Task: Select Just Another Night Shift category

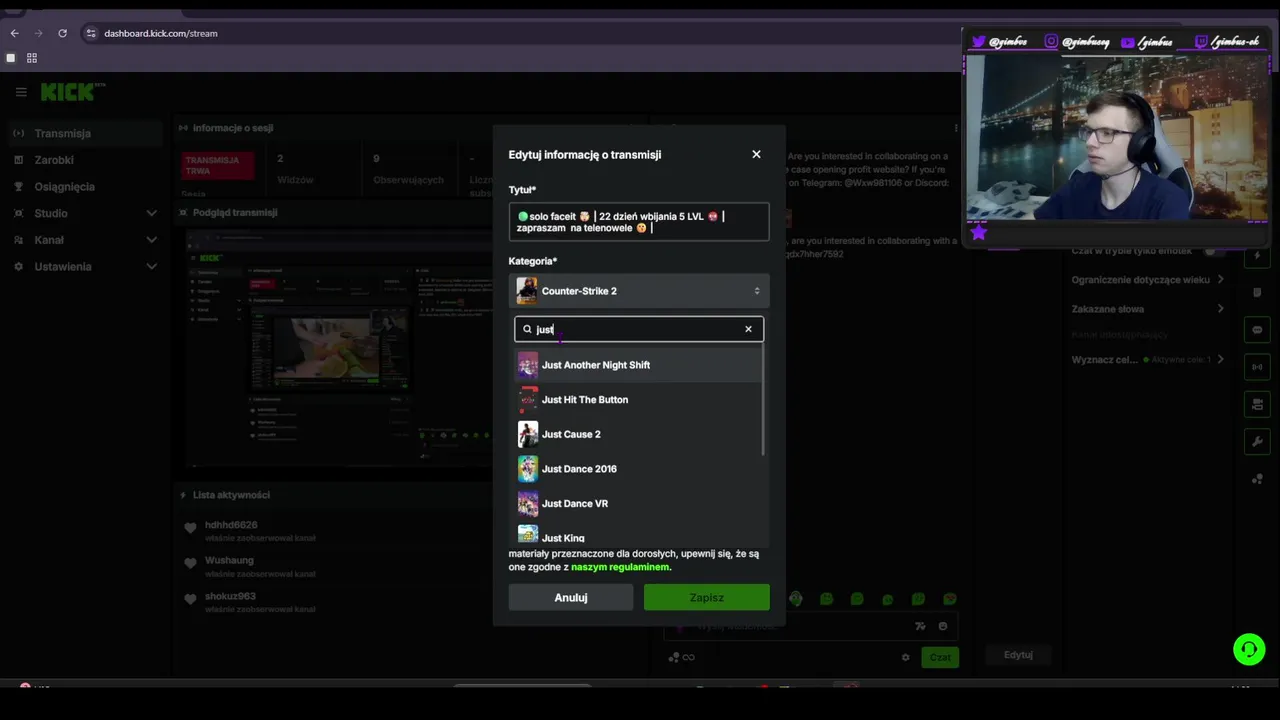Action: click(x=638, y=365)
